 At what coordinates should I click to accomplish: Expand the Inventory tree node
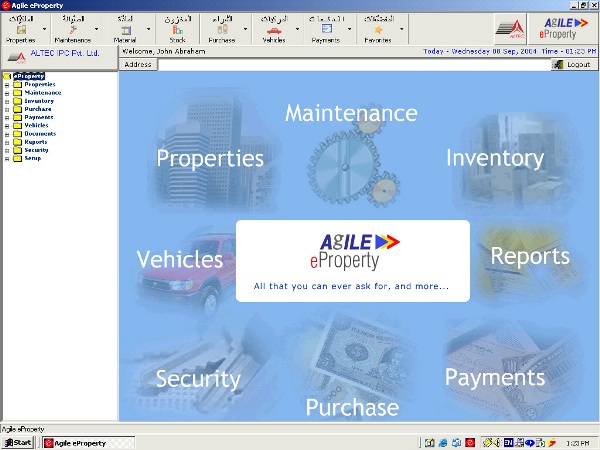(x=7, y=101)
